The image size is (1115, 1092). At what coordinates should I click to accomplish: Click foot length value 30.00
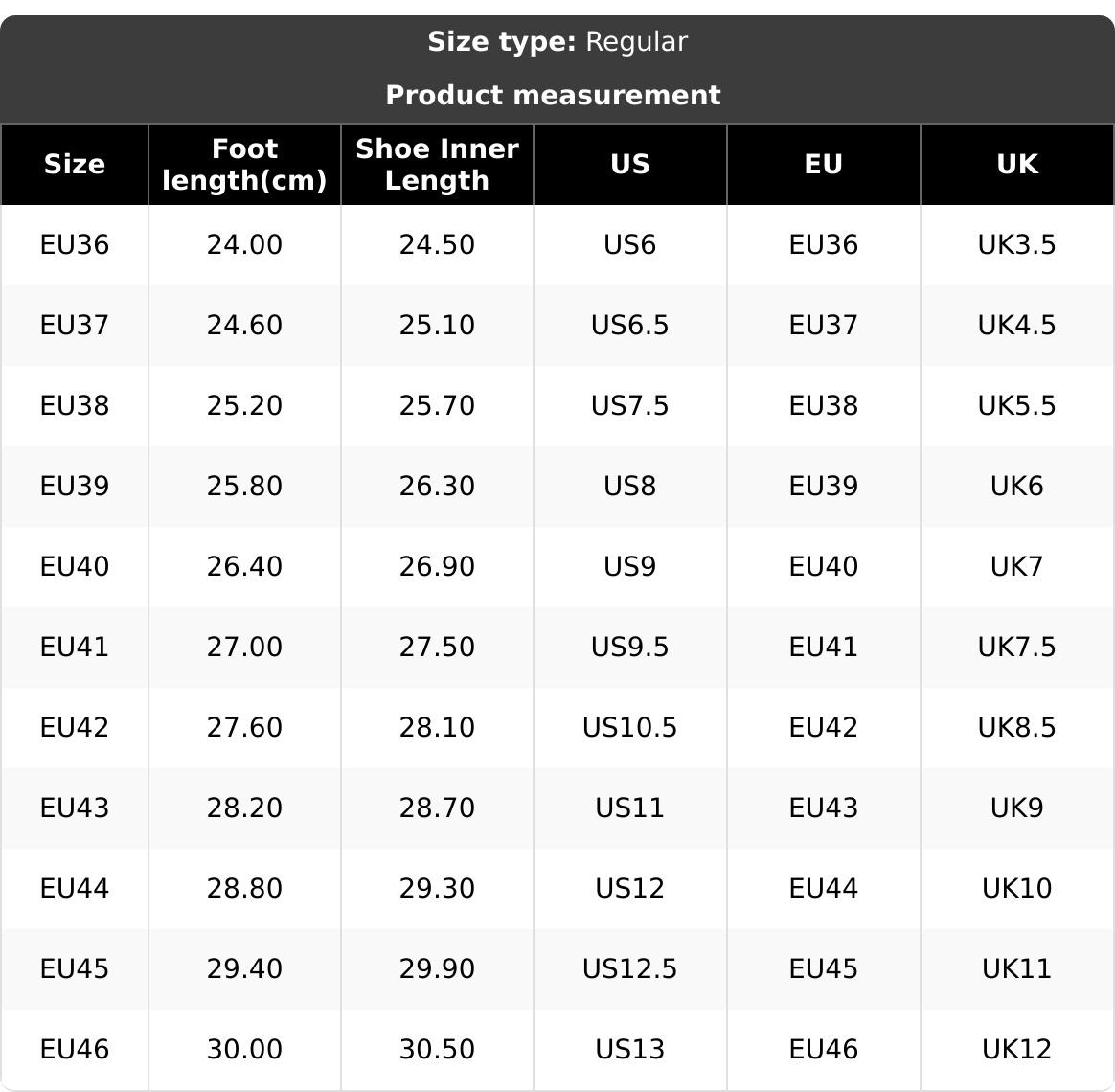244,1050
